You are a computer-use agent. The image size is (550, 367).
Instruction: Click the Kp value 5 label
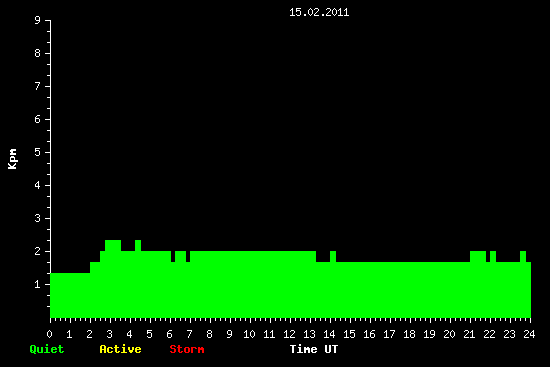[38, 152]
